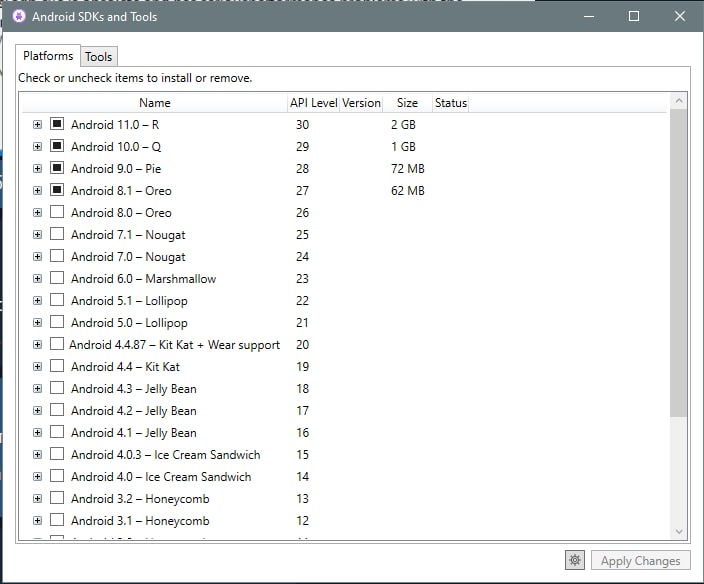
Task: Expand the Android 4.0 Ice Cream Sandwich node
Action: (x=38, y=476)
